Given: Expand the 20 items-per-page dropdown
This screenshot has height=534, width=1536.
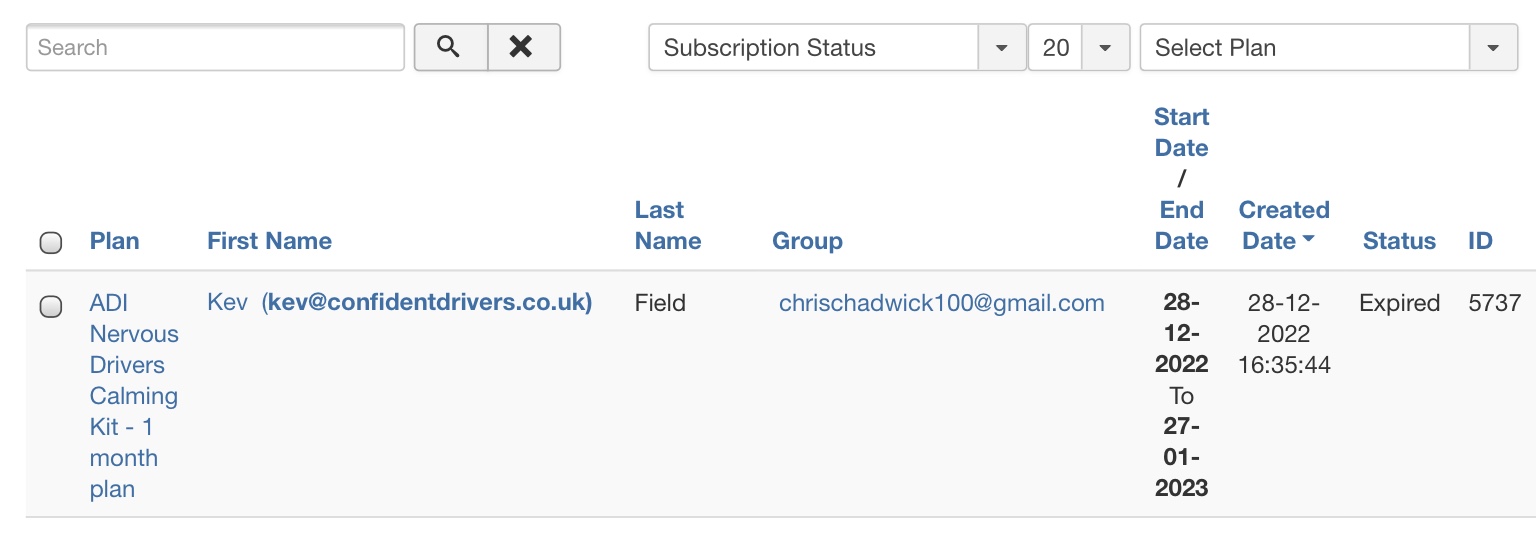Looking at the screenshot, I should [x=1079, y=47].
